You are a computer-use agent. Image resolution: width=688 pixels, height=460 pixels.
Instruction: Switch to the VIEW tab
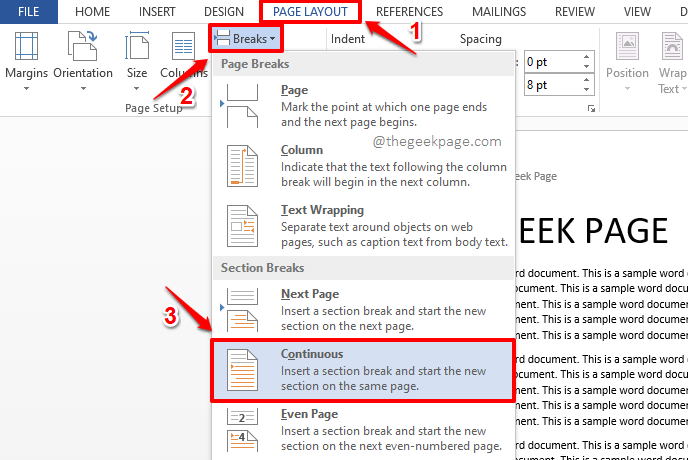(x=637, y=11)
